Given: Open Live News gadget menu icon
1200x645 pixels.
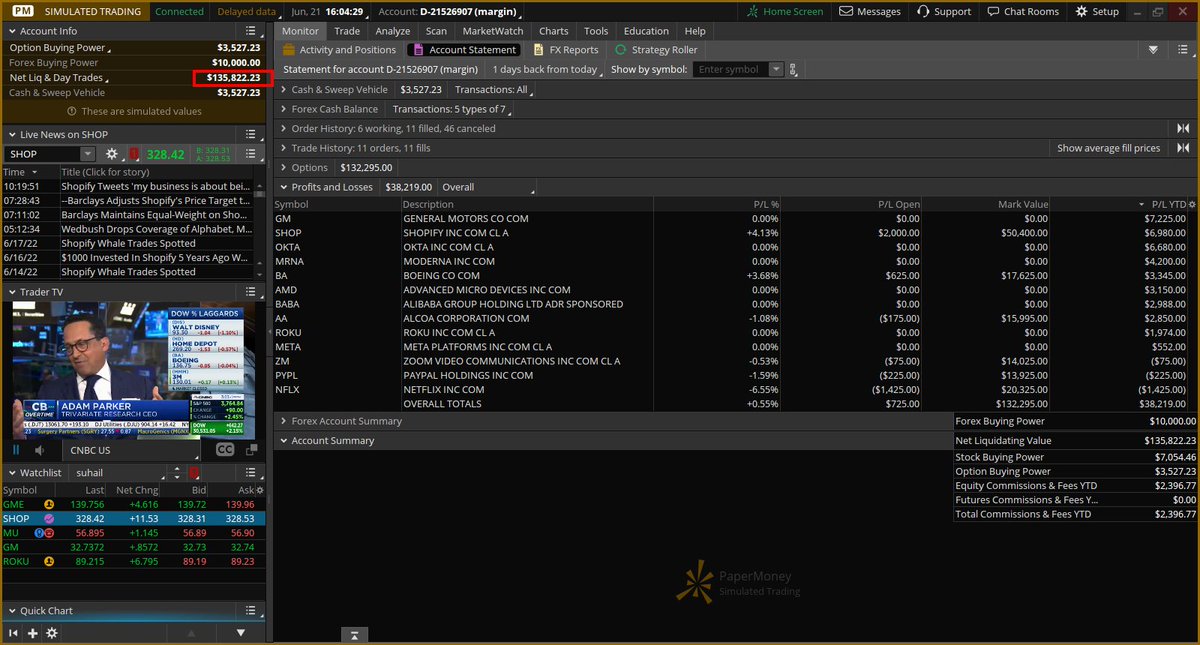Looking at the screenshot, I should point(251,134).
